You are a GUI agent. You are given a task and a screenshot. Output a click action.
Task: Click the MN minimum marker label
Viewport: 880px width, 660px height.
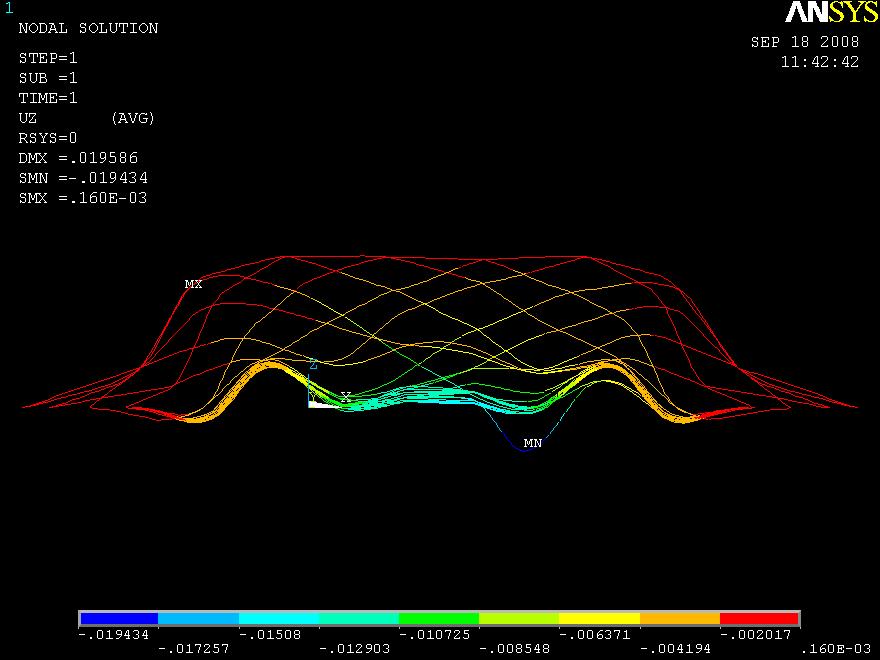click(x=533, y=443)
